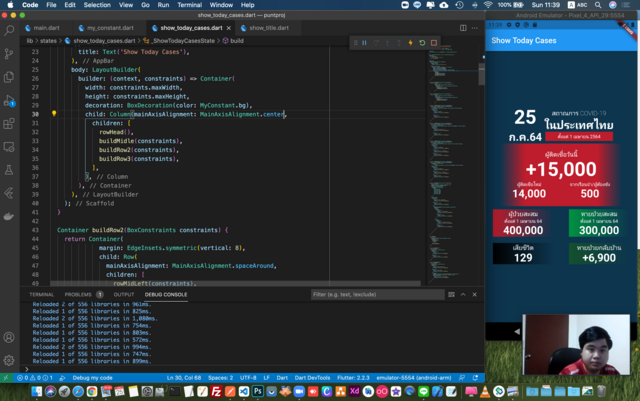The image size is (640, 401).
Task: Open the Go menu
Action: tap(145, 5)
